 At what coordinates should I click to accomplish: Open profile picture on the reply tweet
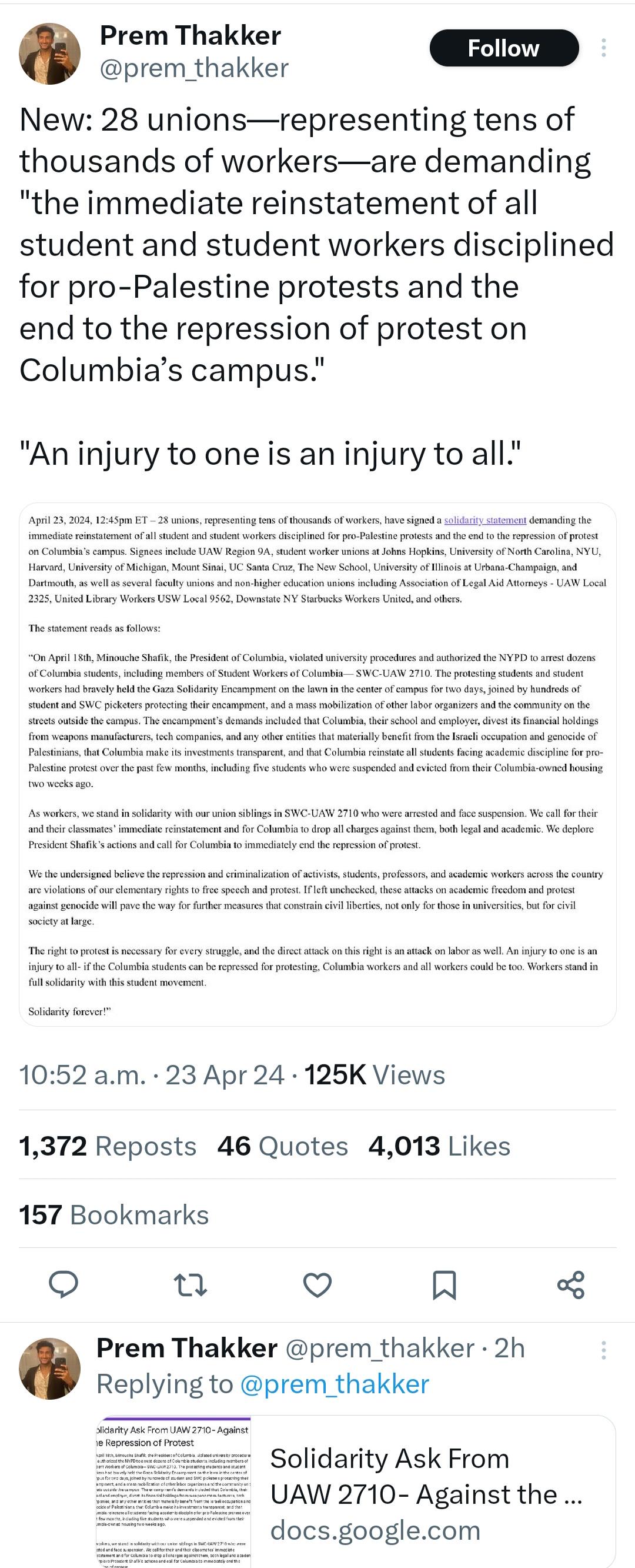(x=50, y=1369)
